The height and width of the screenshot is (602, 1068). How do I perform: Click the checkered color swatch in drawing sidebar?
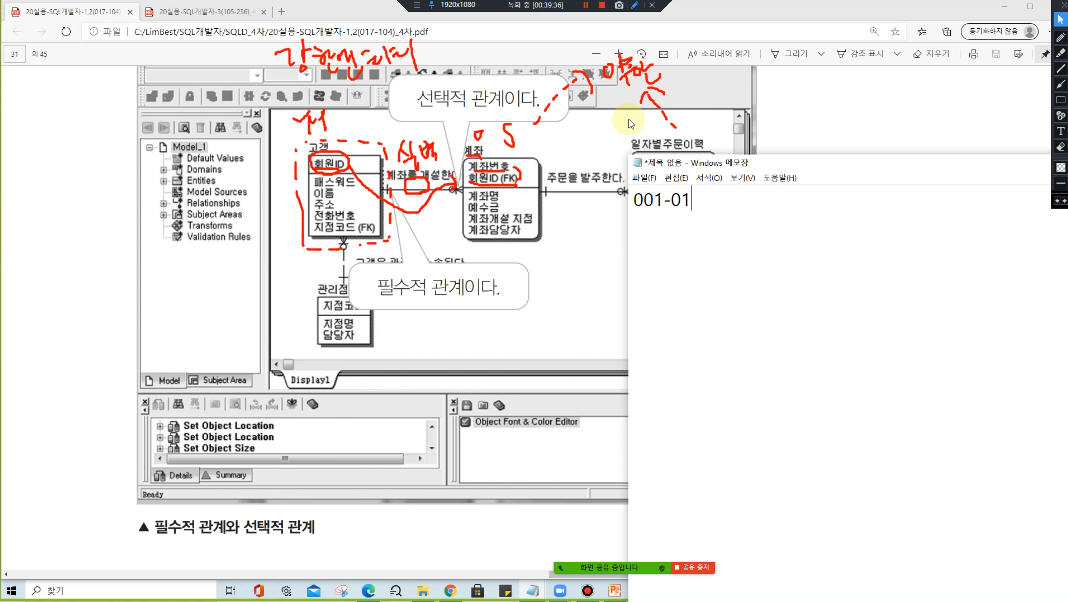pos(1060,167)
